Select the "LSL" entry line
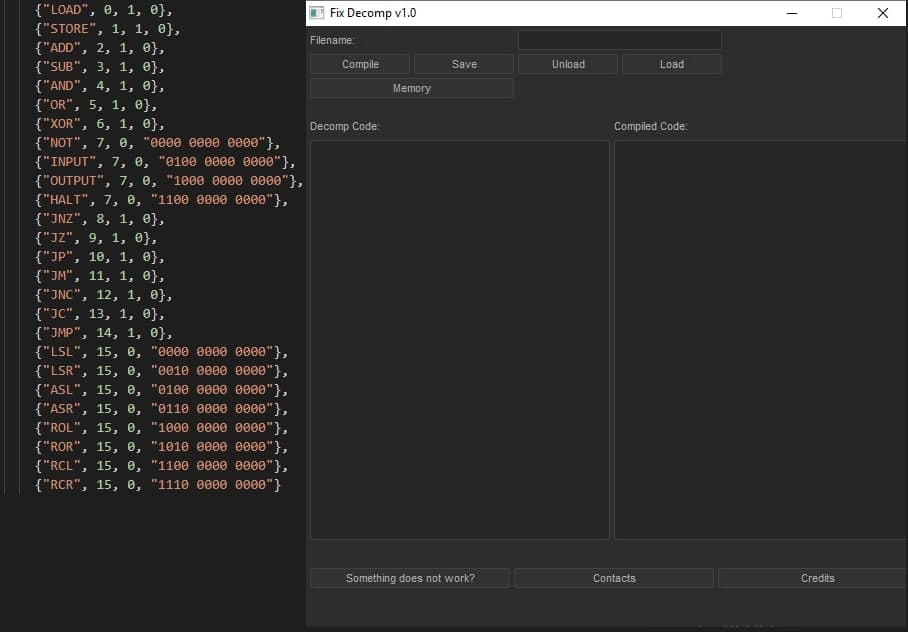 [162, 352]
